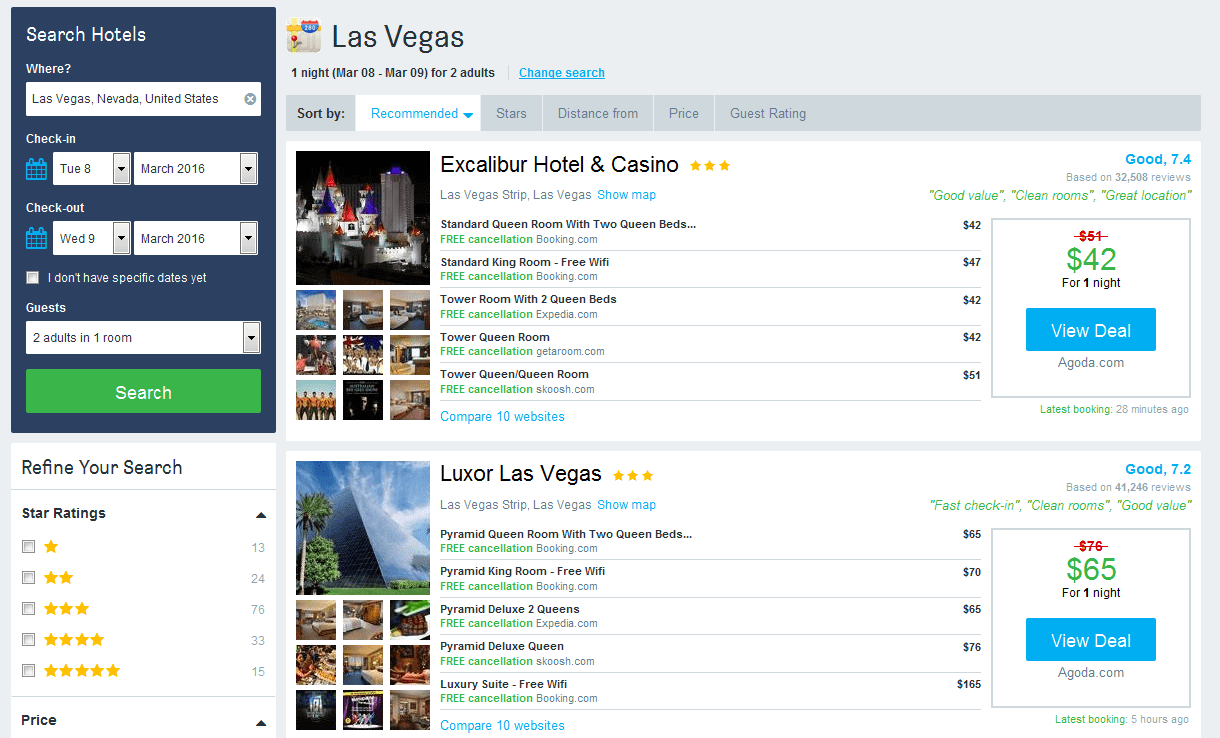Open the Luxor pyramid main photo
This screenshot has height=738, width=1220.
(x=363, y=528)
